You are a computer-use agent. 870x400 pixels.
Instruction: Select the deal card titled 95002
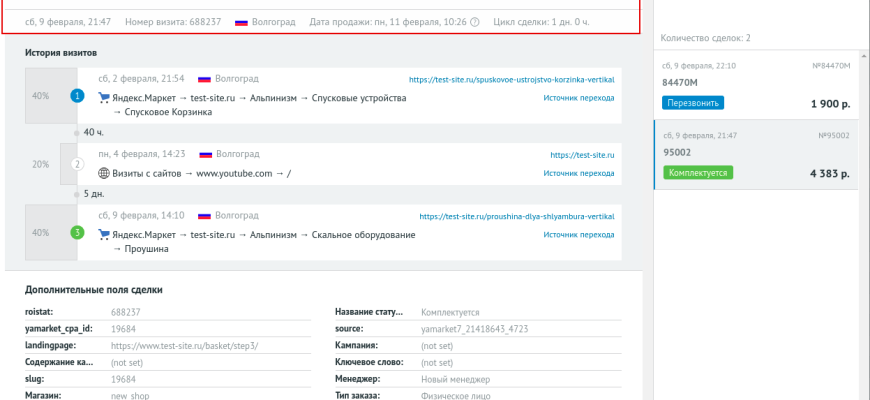pyautogui.click(x=755, y=153)
